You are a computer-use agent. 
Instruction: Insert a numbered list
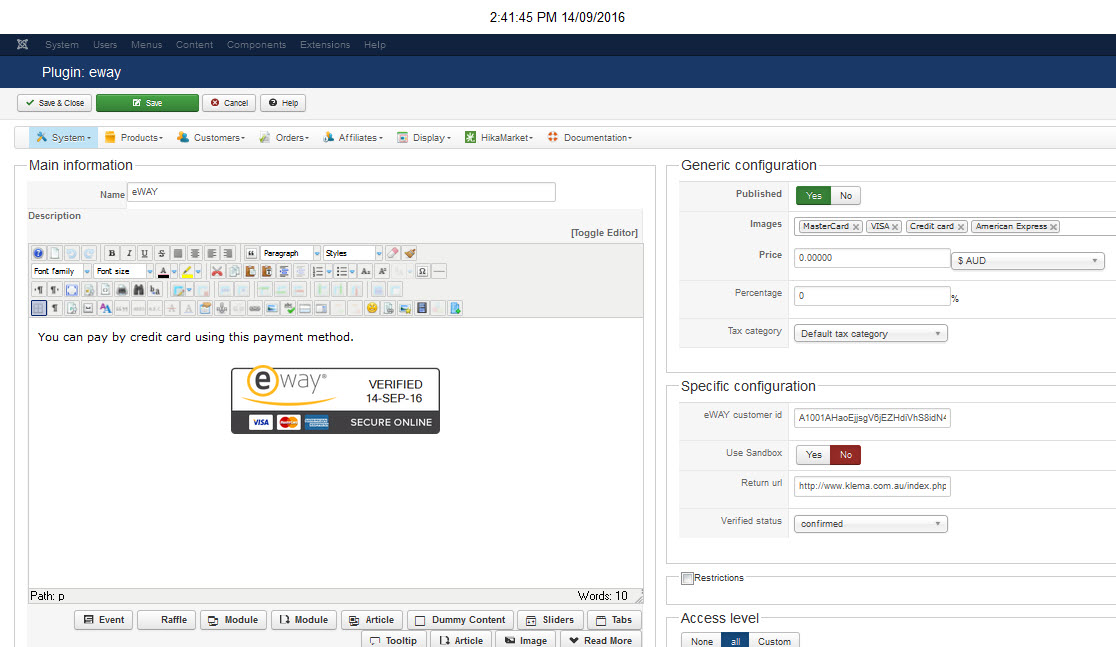click(317, 271)
